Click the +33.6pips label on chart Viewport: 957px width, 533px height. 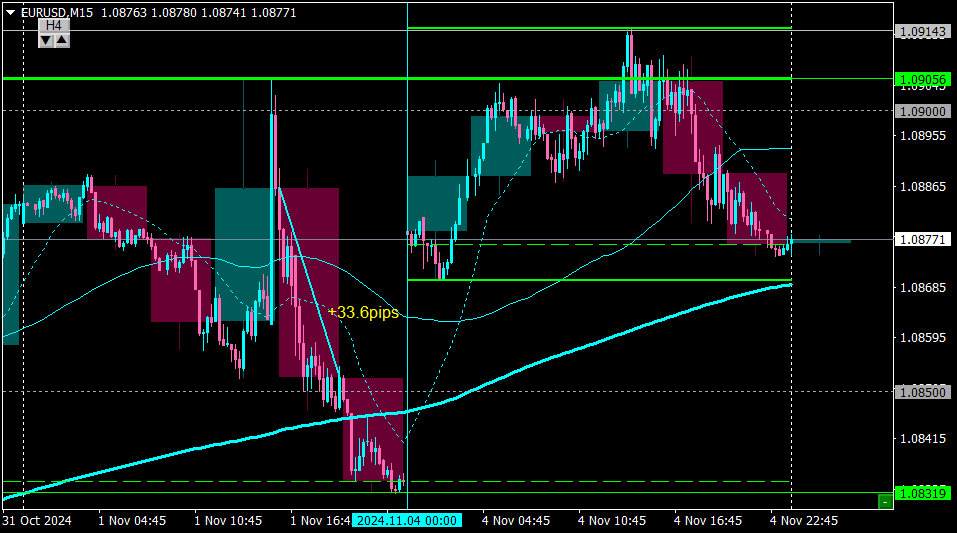[x=363, y=313]
